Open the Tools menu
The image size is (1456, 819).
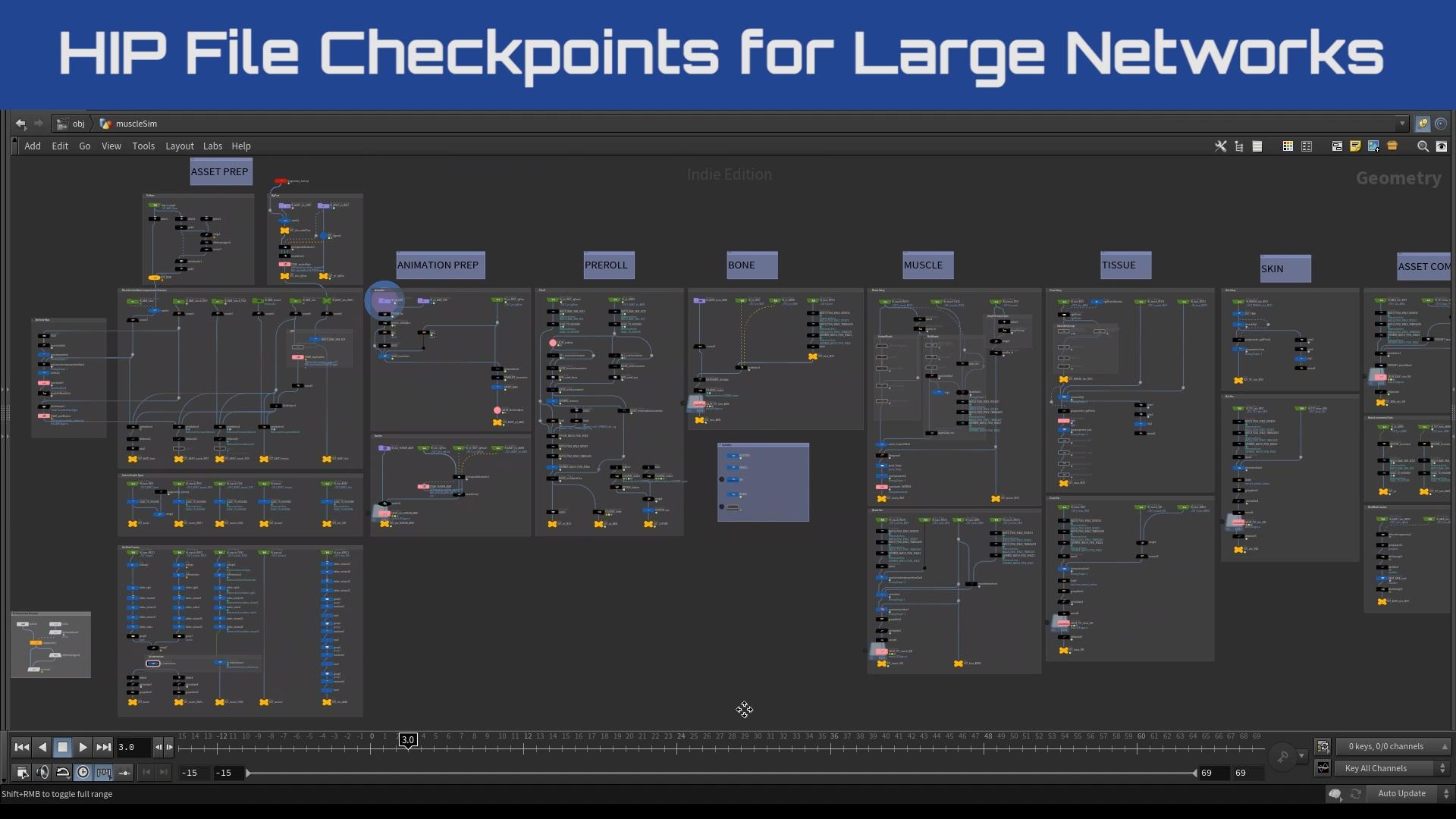coord(143,145)
